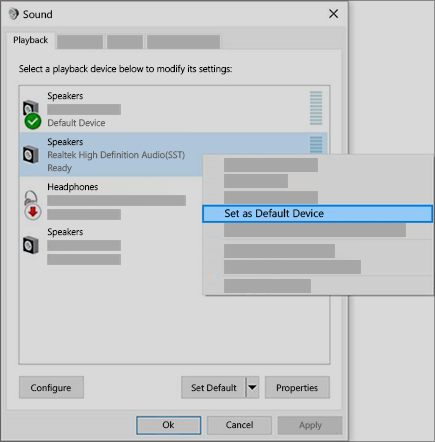The width and height of the screenshot is (435, 442).
Task: Switch to the Playback tab
Action: (x=30, y=40)
